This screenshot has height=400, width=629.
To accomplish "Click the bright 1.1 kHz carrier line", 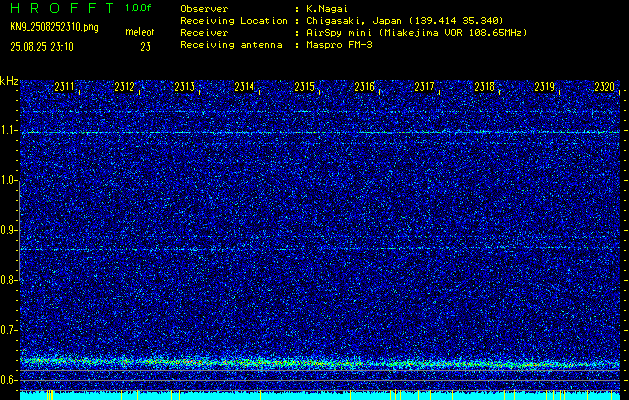I will point(320,132).
